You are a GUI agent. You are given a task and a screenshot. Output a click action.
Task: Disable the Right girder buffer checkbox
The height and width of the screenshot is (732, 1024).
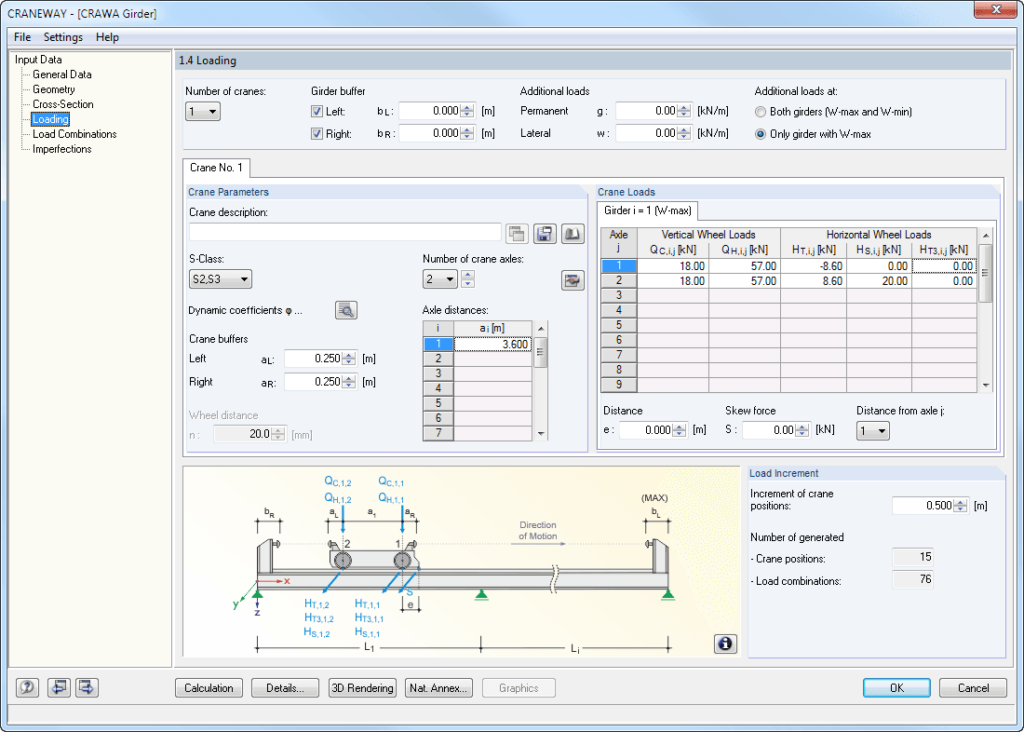coord(317,133)
